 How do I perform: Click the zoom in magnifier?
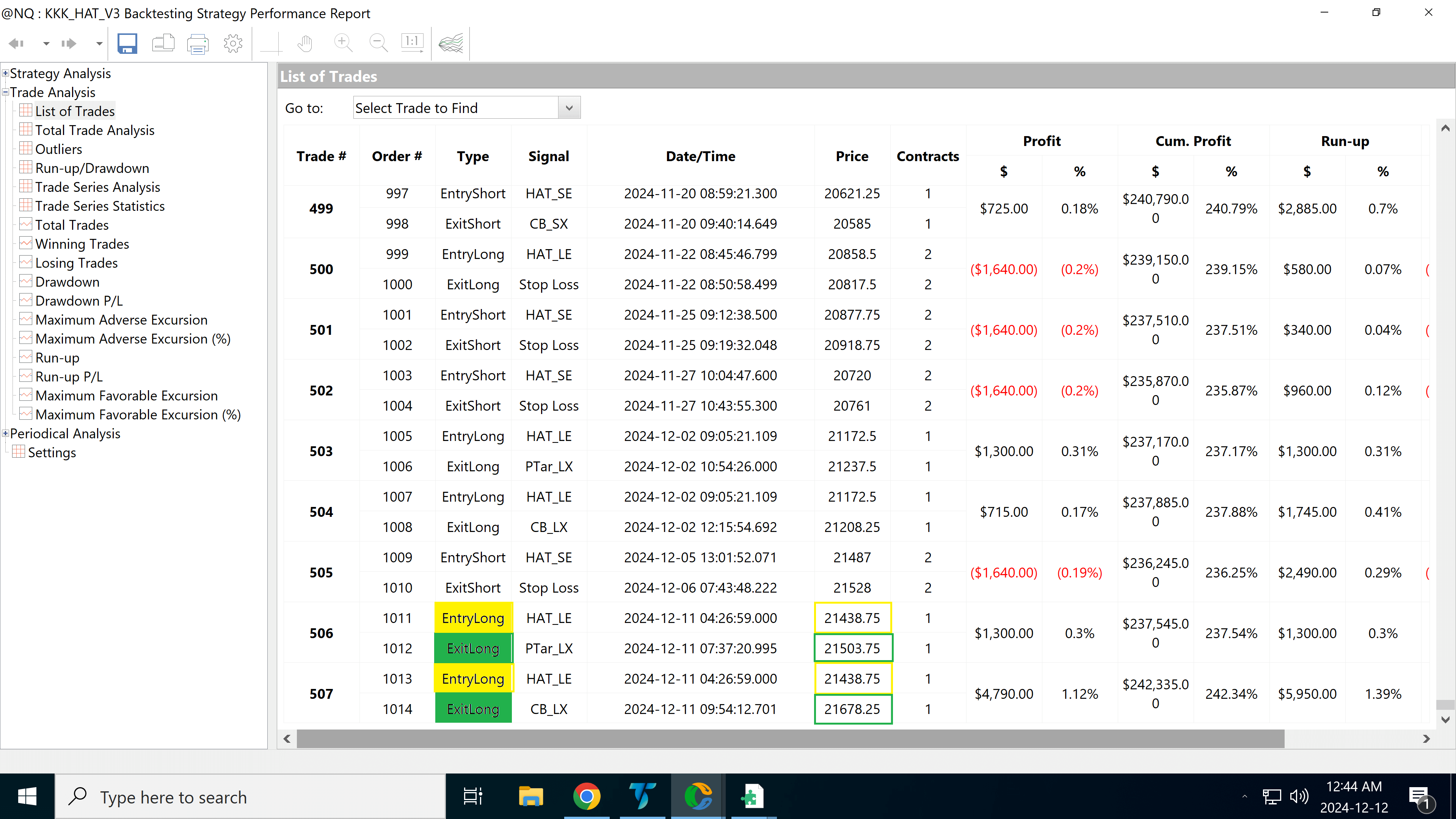(x=343, y=44)
